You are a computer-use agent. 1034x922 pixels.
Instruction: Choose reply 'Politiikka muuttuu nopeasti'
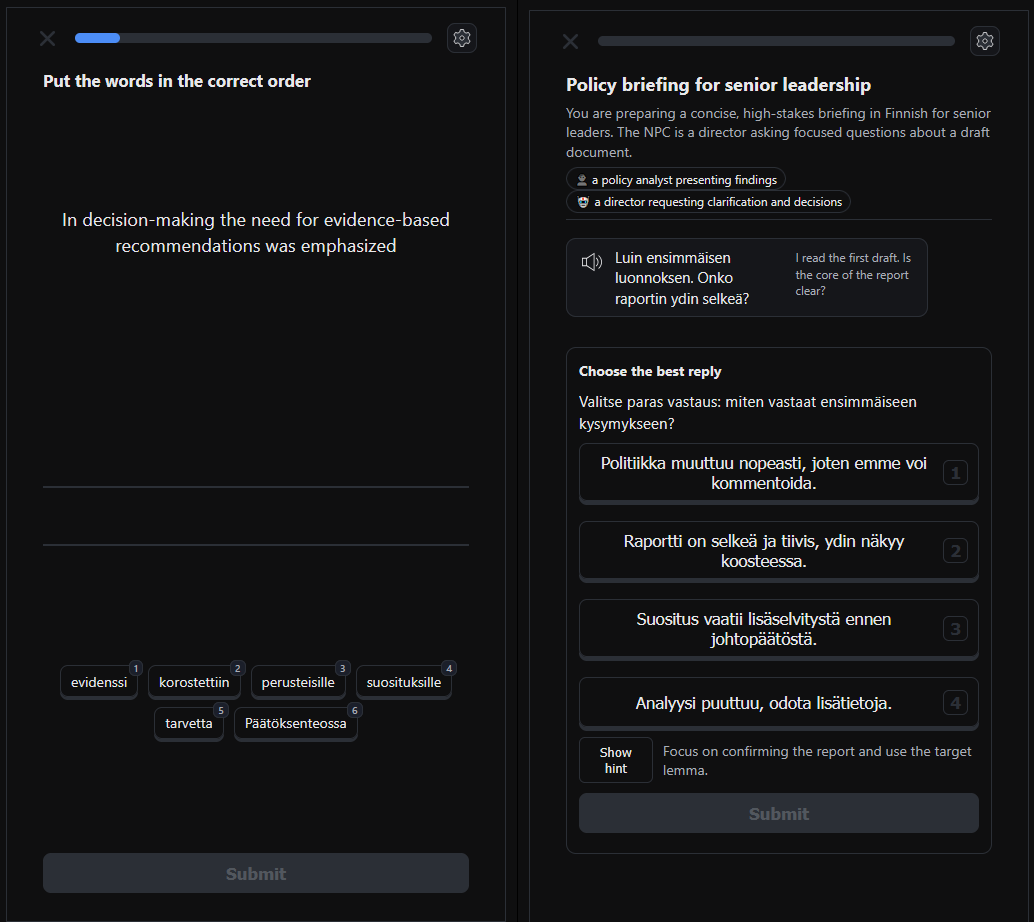(778, 473)
